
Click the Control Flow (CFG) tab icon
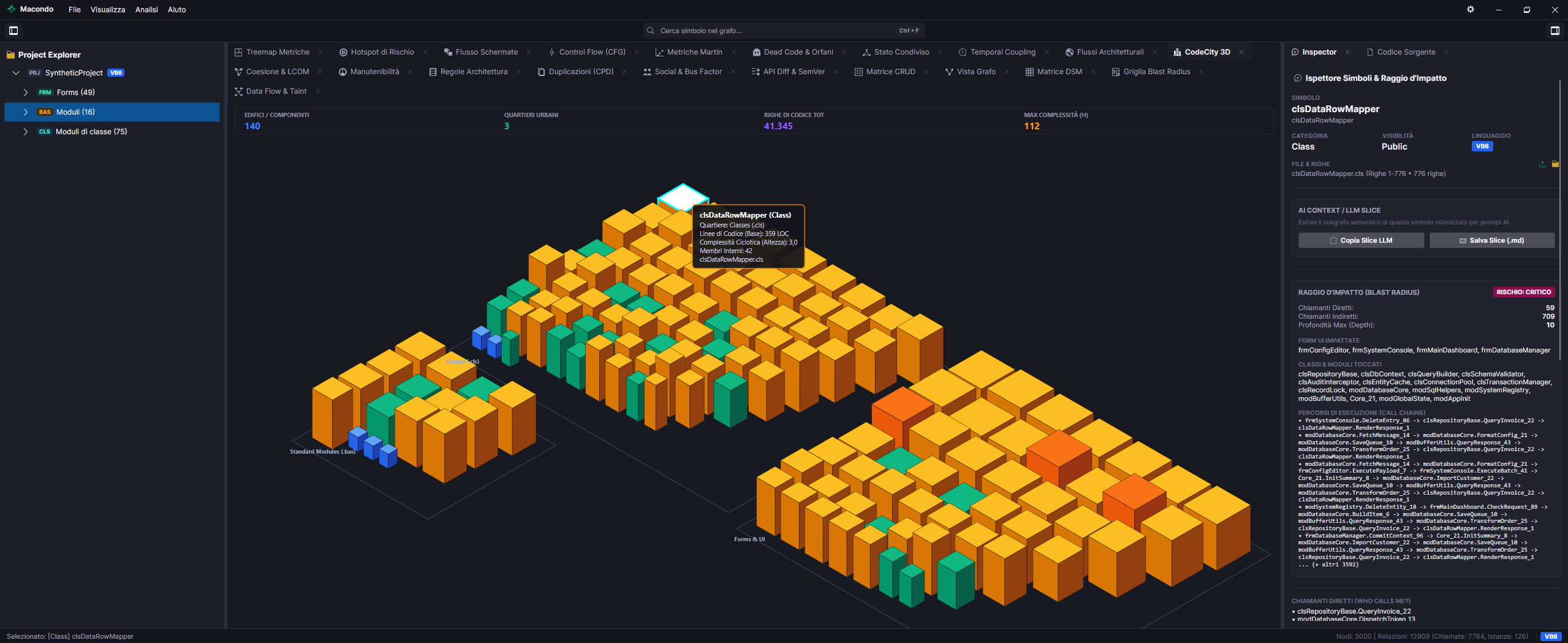[x=551, y=52]
